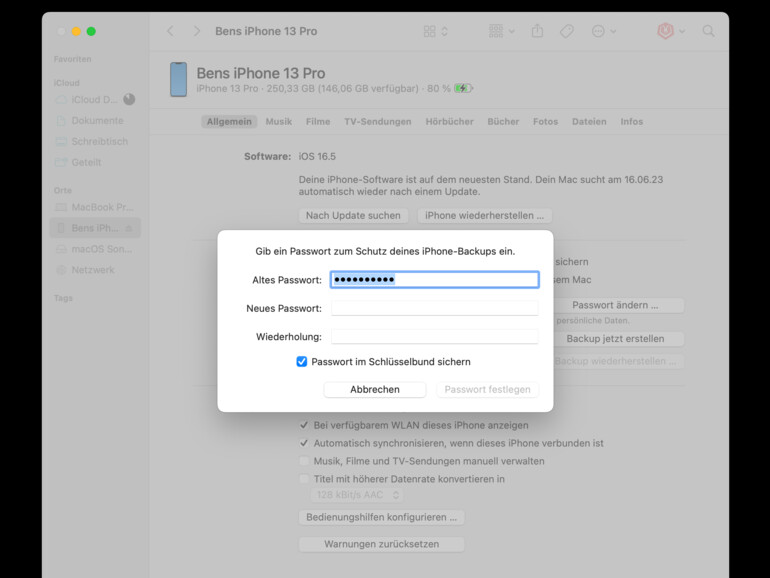Switch to the TV-Sendungen tab

click(x=378, y=121)
